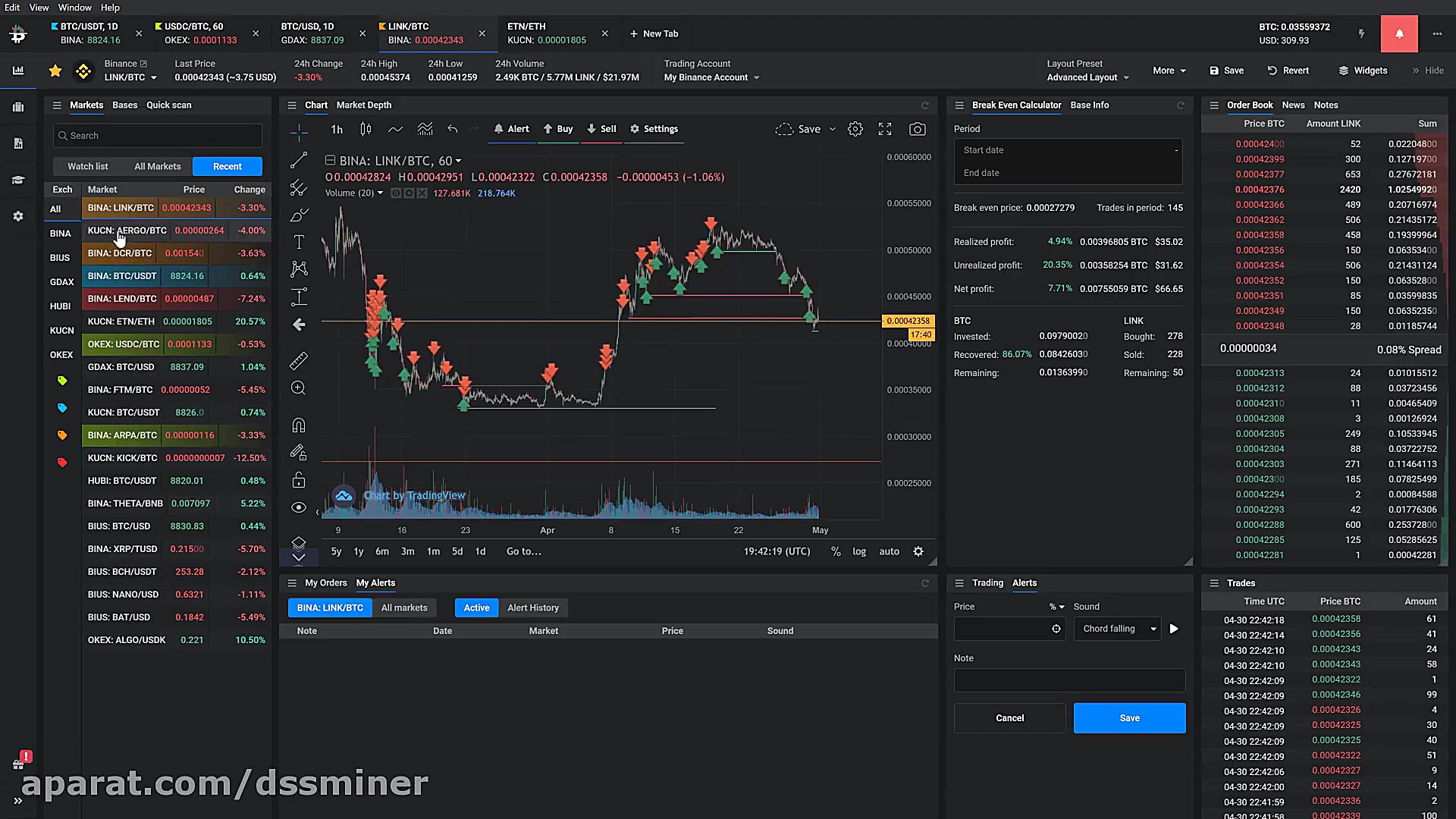Play the selected alert sound
Image resolution: width=1456 pixels, height=819 pixels.
[1174, 629]
